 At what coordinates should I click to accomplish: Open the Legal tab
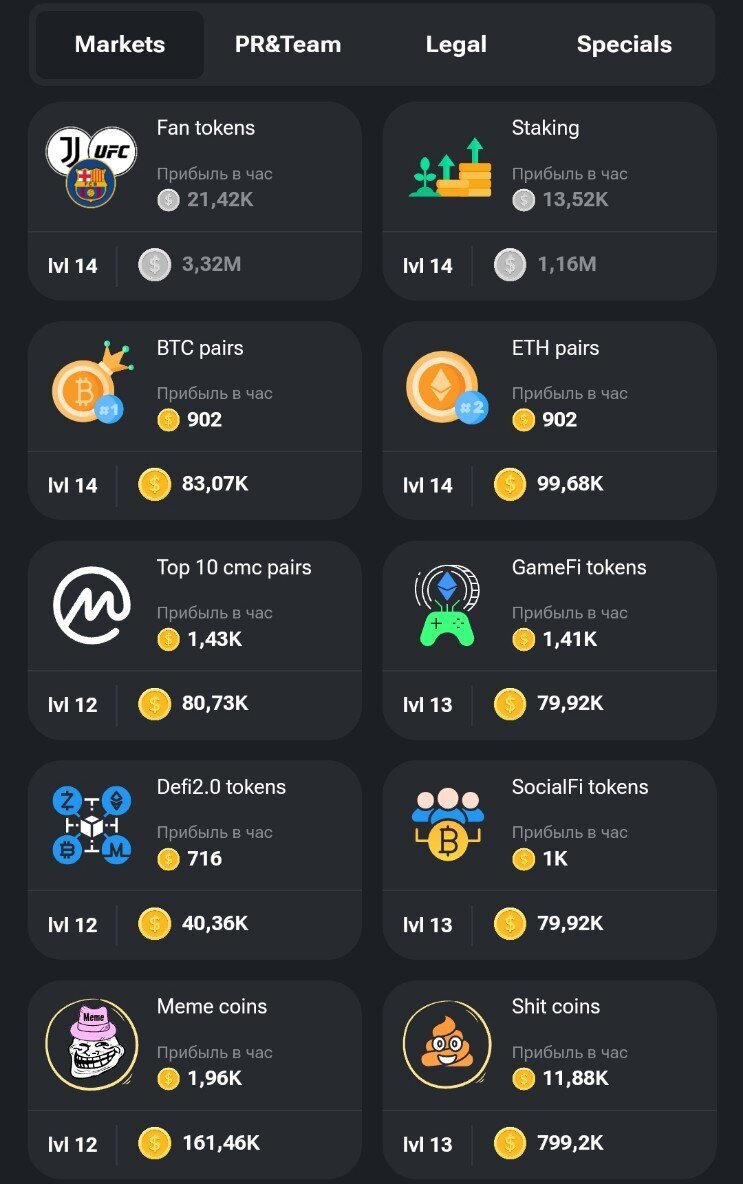point(456,45)
